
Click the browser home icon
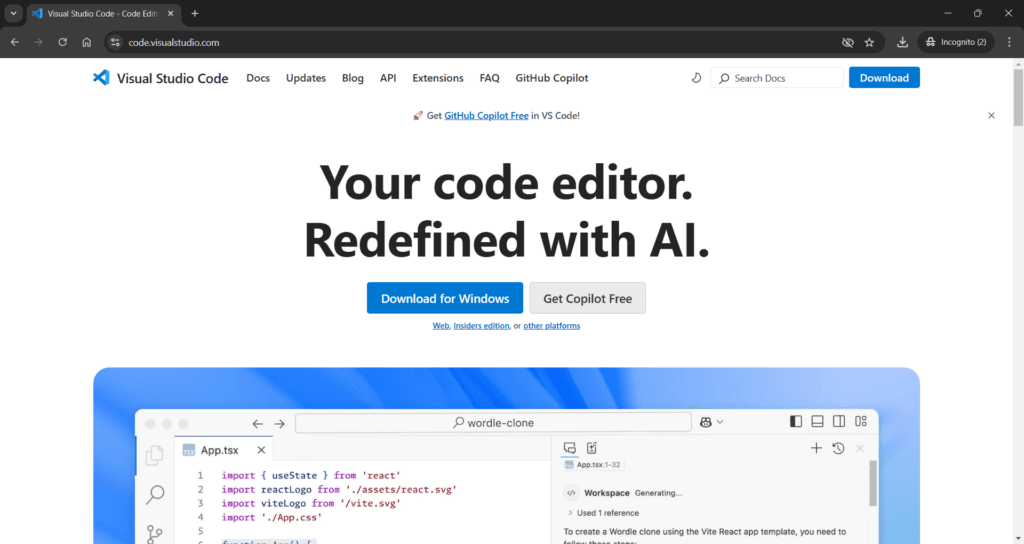[87, 42]
